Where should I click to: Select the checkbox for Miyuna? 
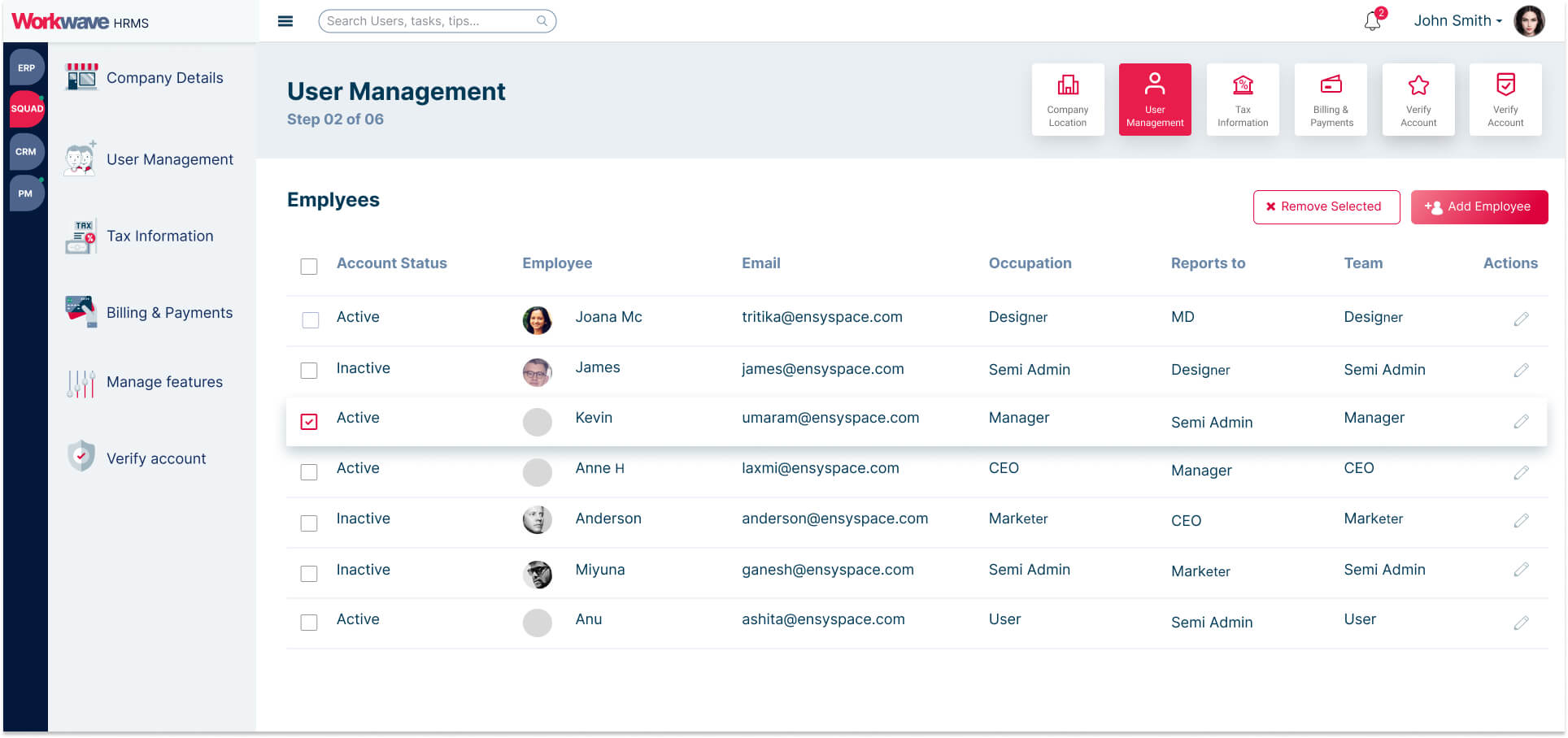point(309,574)
